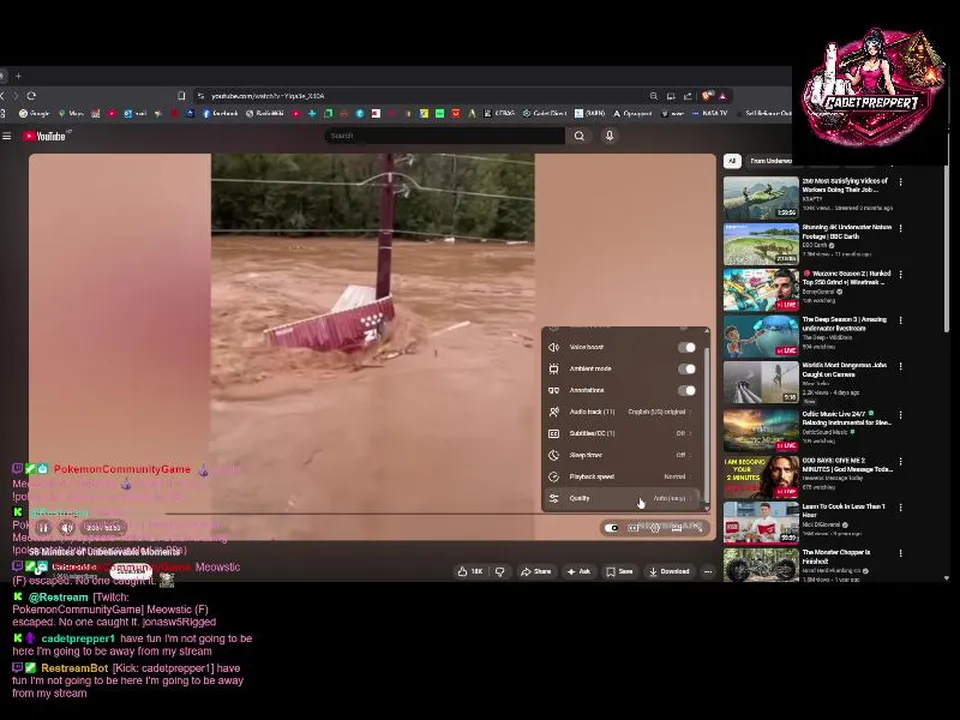Click the Quality sliders icon
Viewport: 960px width, 720px height.
pyautogui.click(x=553, y=498)
